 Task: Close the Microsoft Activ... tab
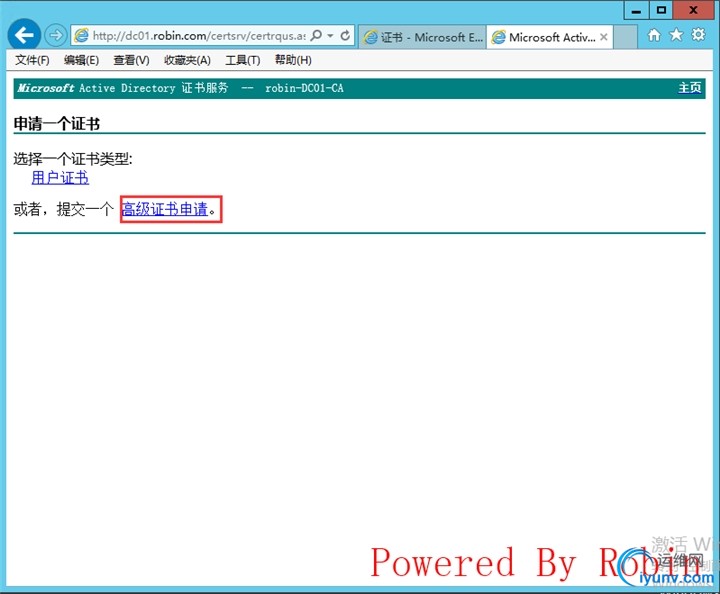pyautogui.click(x=604, y=37)
